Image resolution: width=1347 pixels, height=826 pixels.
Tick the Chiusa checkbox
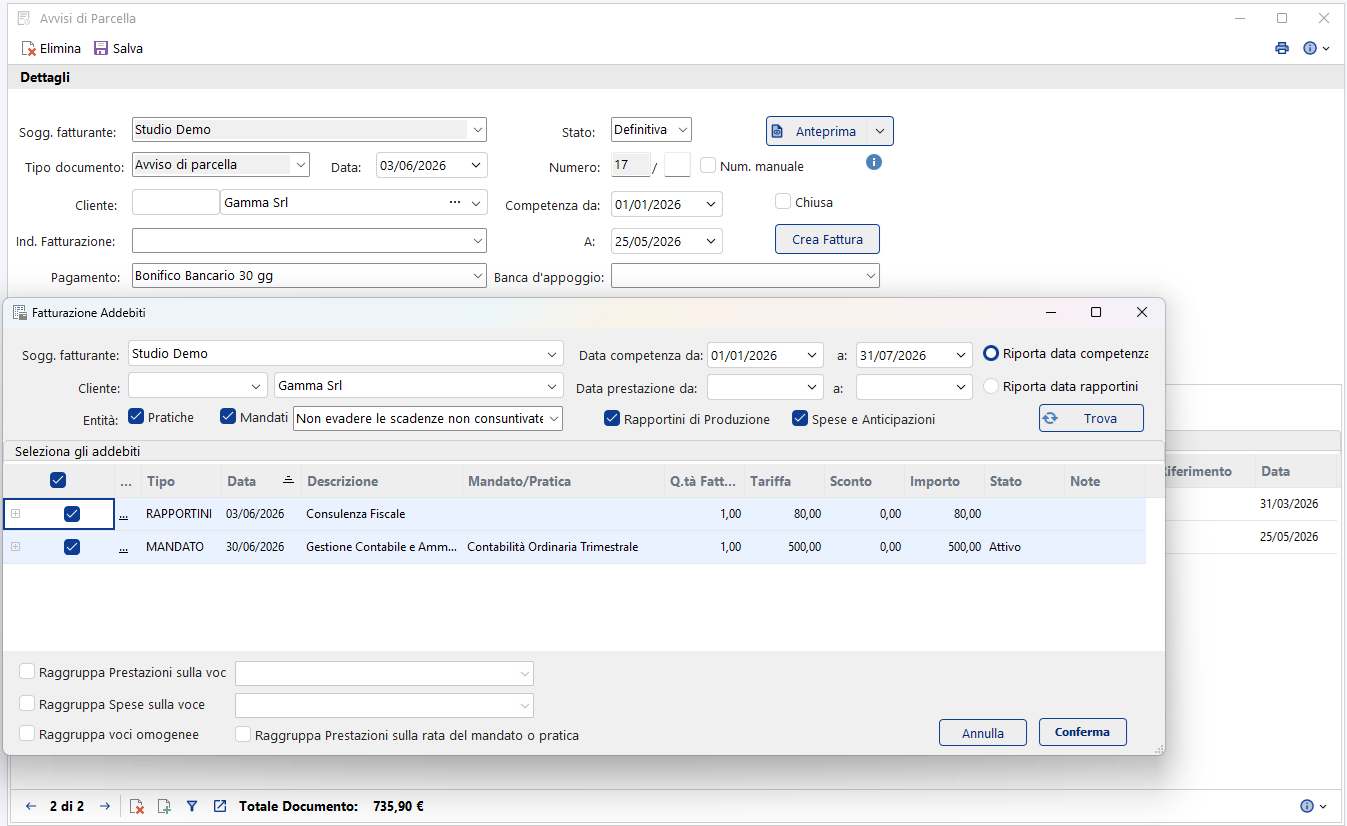coord(783,201)
